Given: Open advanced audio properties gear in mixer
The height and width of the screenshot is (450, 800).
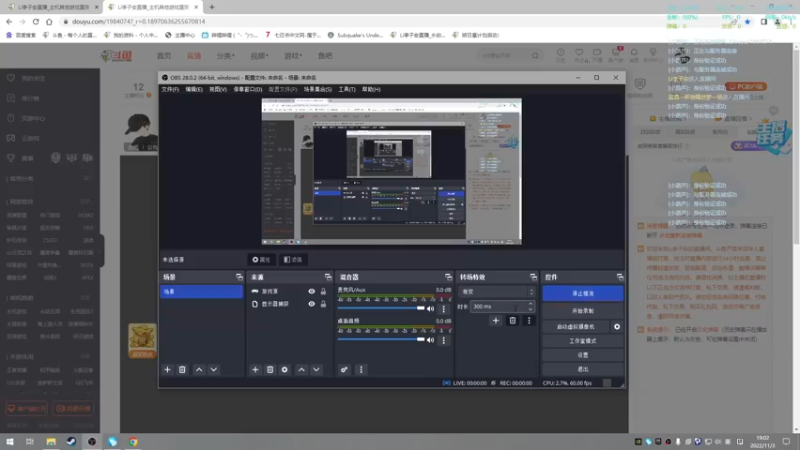Looking at the screenshot, I should pyautogui.click(x=344, y=369).
